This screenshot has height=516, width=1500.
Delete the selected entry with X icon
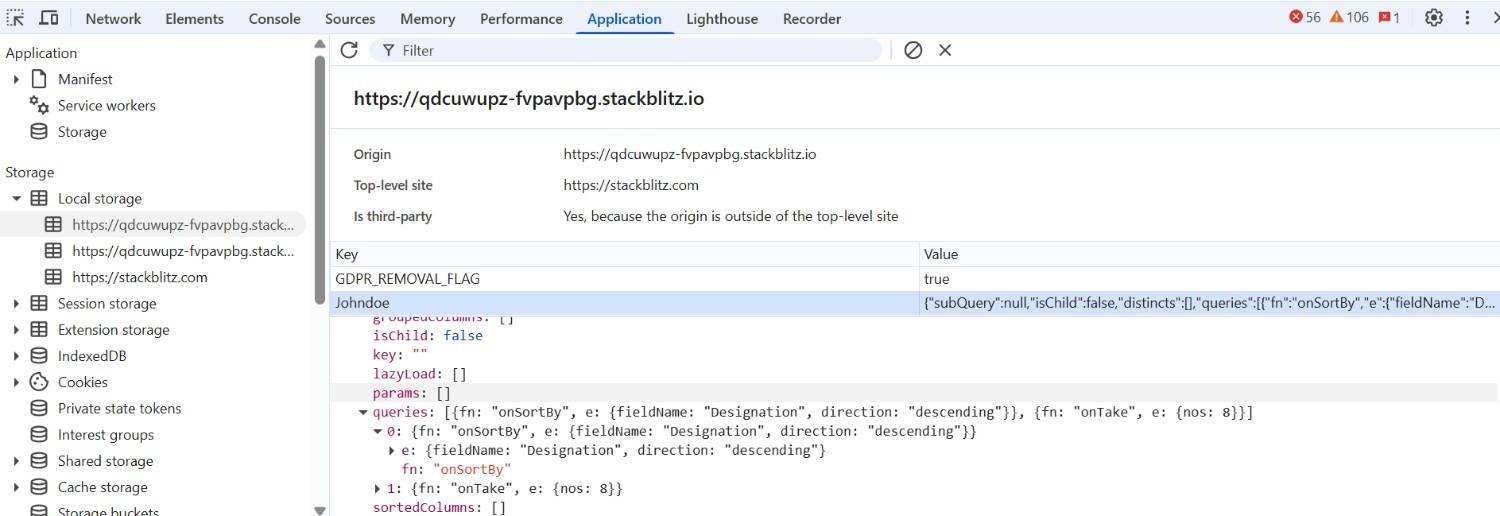coord(945,50)
